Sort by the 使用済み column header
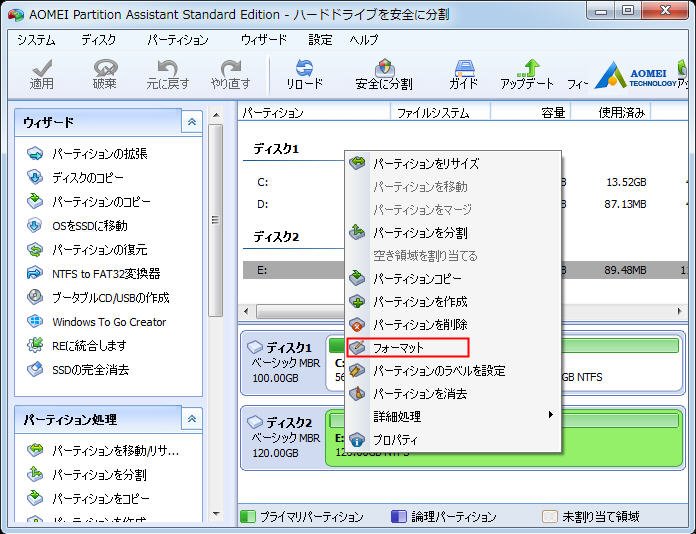Image resolution: width=696 pixels, height=534 pixels. pyautogui.click(x=611, y=113)
